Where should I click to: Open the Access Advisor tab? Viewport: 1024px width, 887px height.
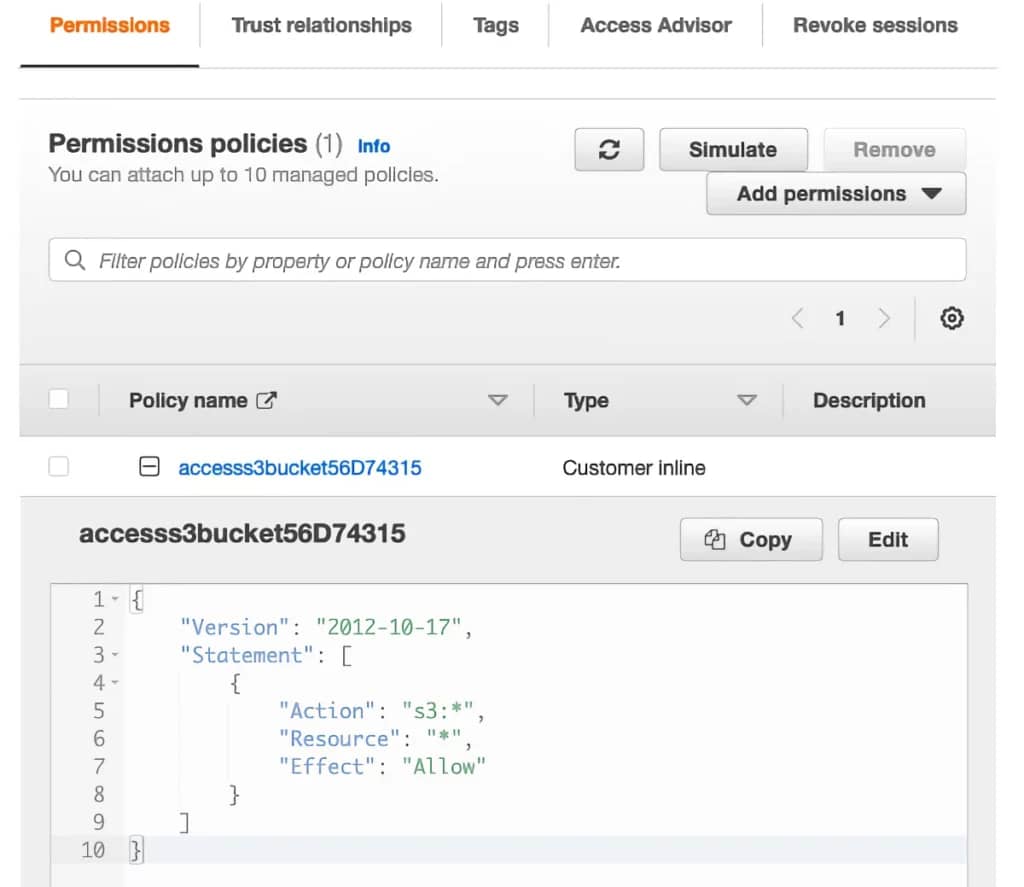pyautogui.click(x=656, y=25)
